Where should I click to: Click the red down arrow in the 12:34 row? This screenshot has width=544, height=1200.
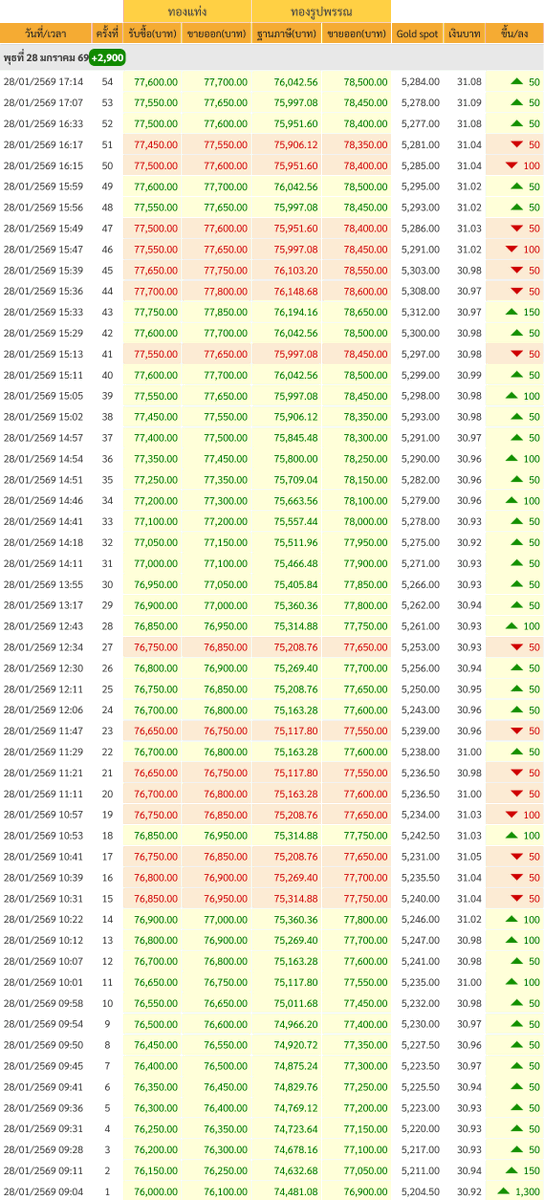(x=516, y=647)
